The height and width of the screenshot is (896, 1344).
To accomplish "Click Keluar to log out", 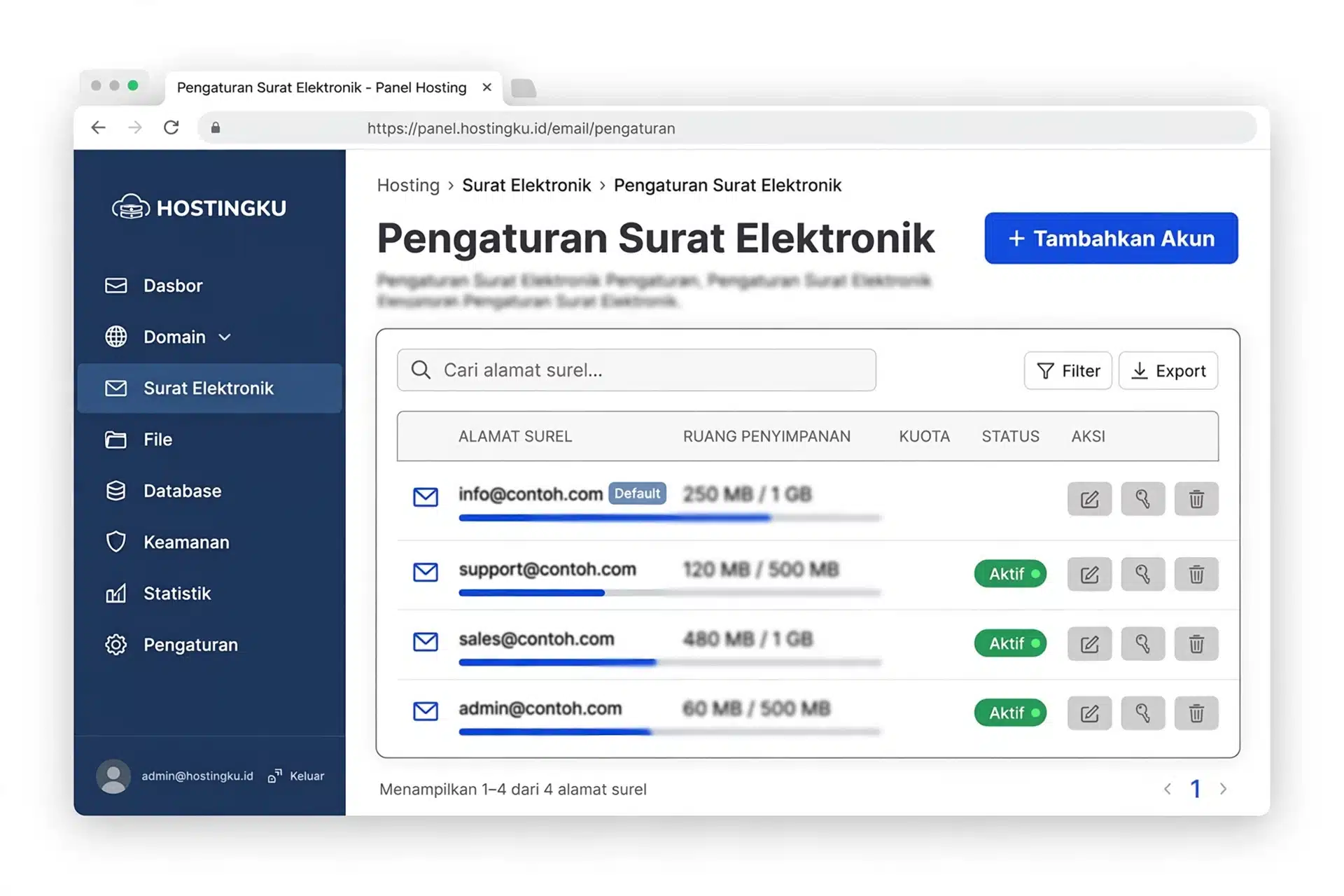I will click(x=296, y=776).
